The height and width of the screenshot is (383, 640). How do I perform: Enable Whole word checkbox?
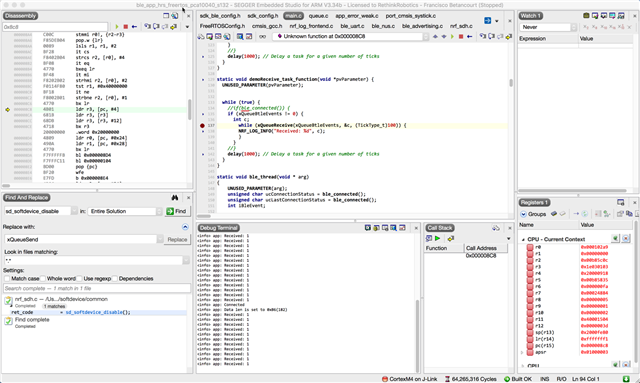[x=43, y=278]
